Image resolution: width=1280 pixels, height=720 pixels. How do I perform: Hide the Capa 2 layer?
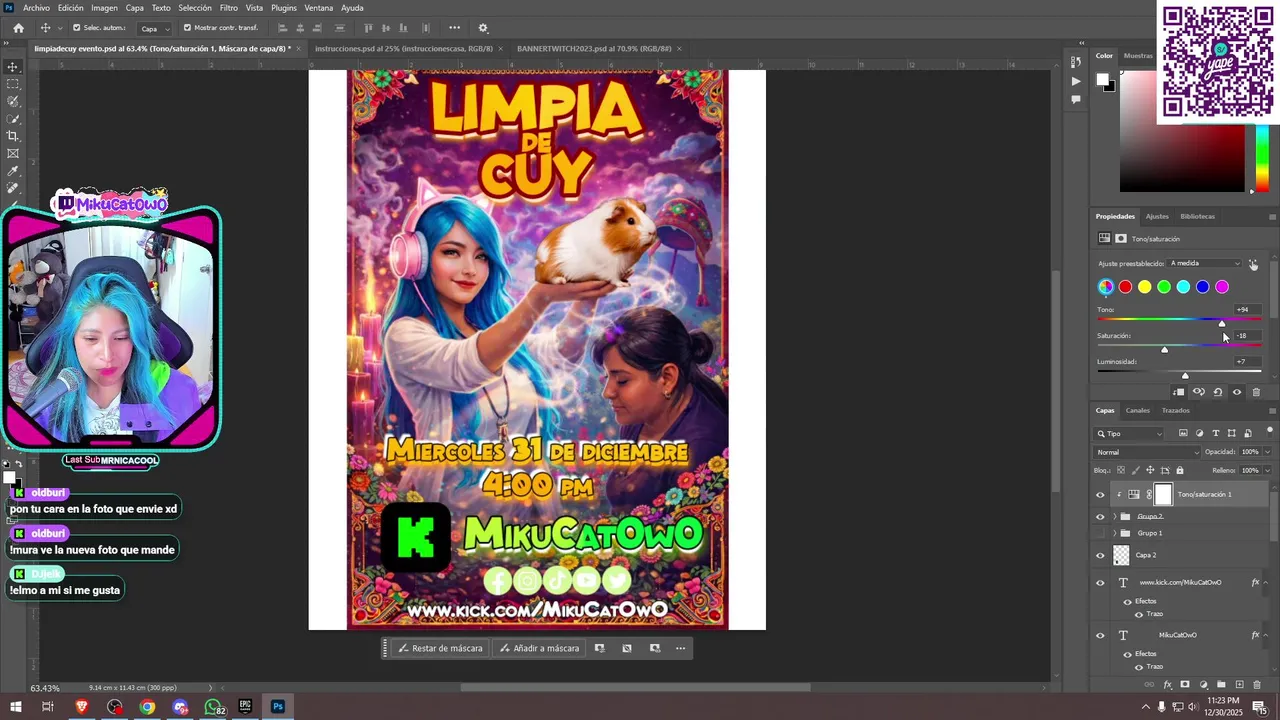(x=1100, y=555)
